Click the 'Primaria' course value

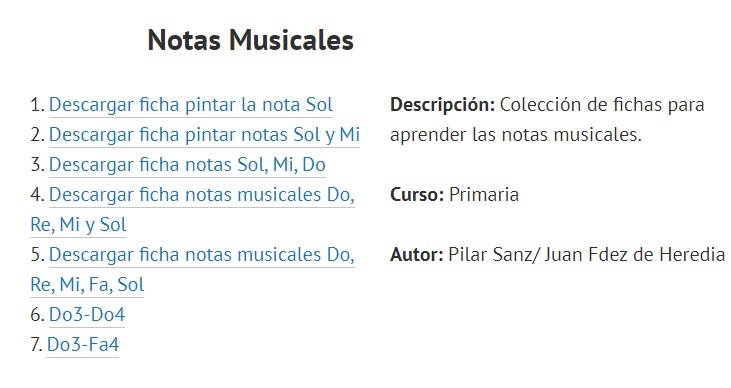tap(483, 194)
